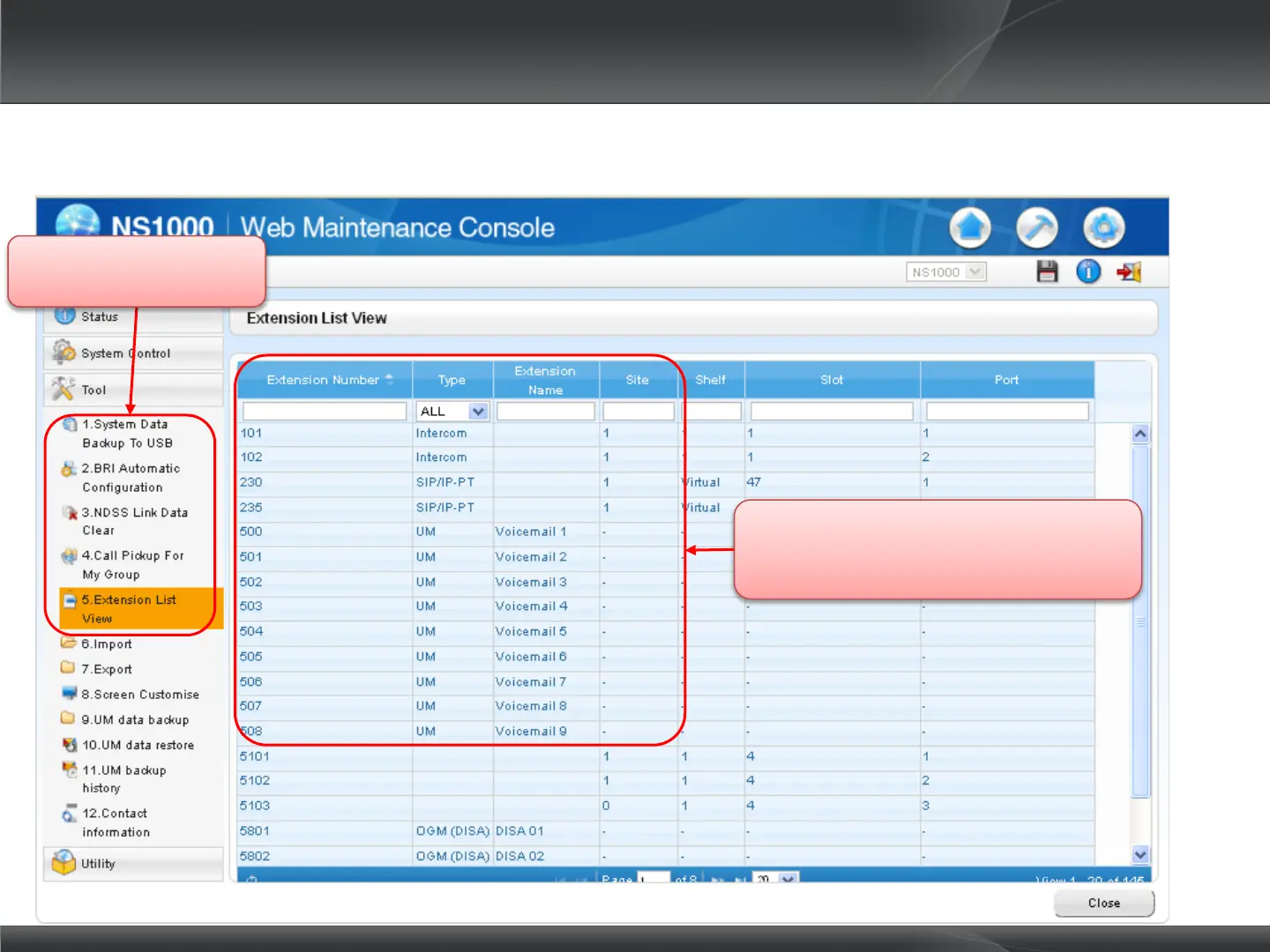Open the gear maintenance icon
Screen dimensions: 1270x952
pyautogui.click(x=1103, y=228)
